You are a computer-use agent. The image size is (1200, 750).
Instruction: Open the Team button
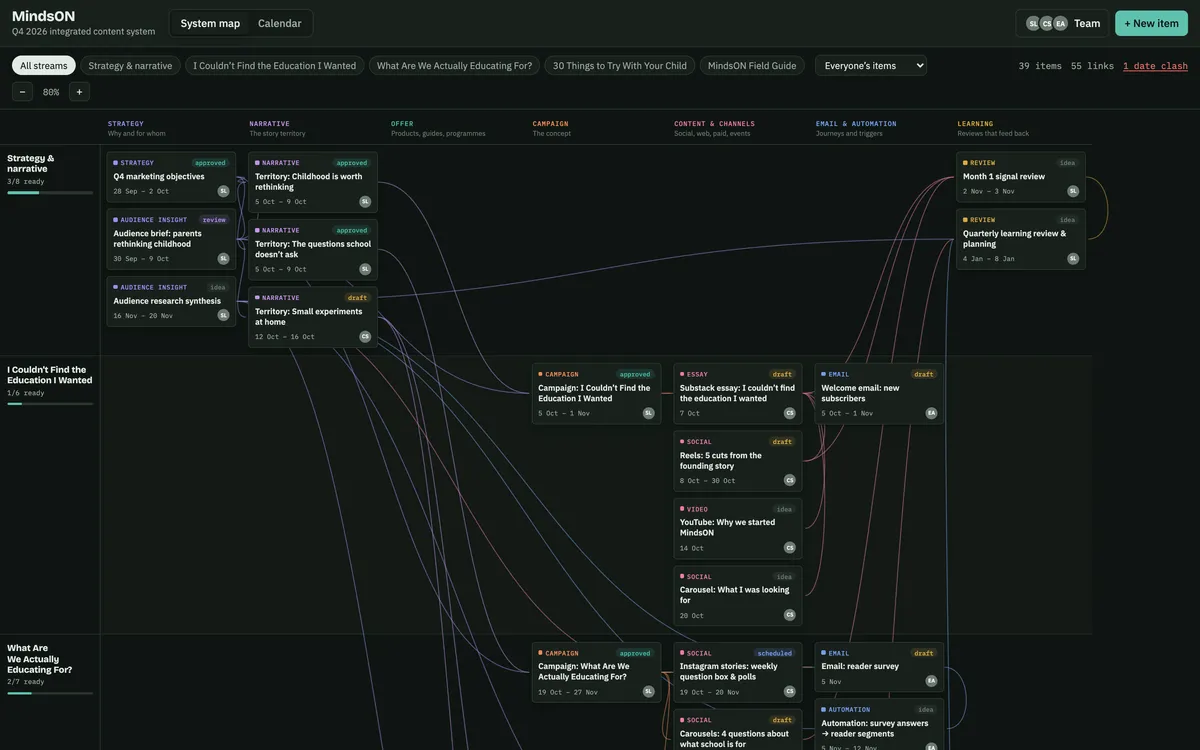[1062, 23]
